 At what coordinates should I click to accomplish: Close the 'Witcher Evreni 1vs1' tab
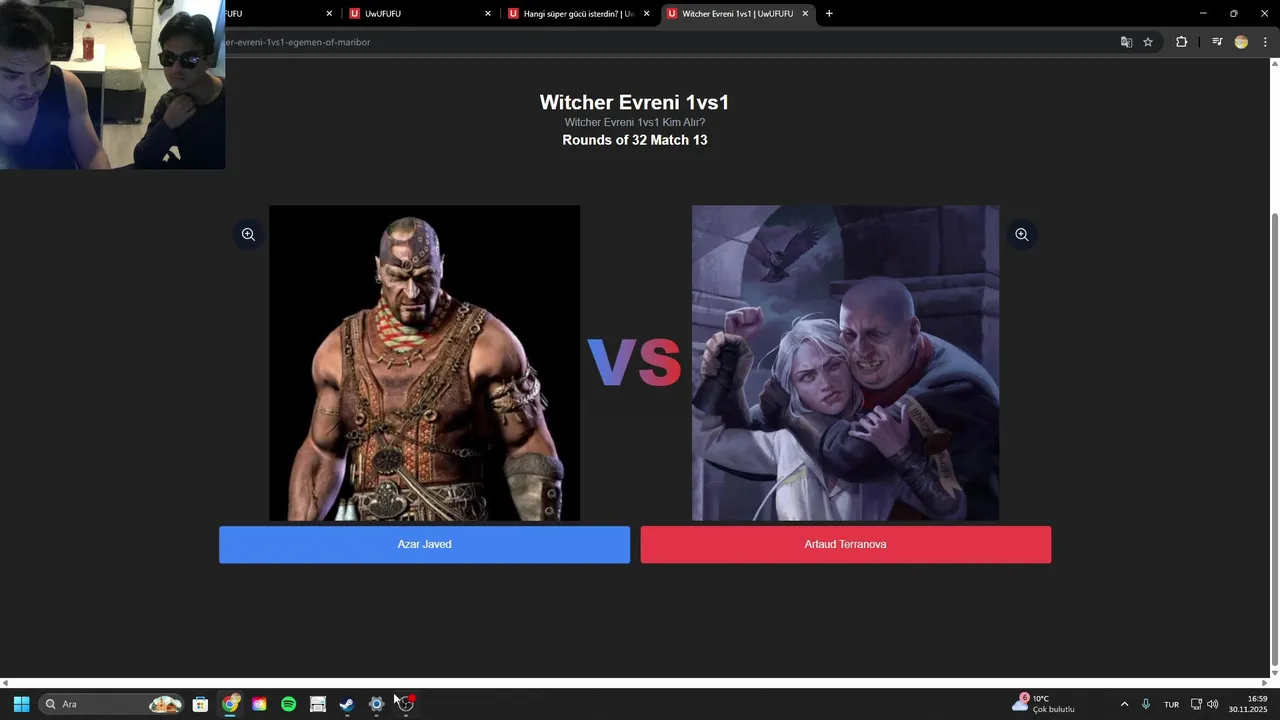805,14
